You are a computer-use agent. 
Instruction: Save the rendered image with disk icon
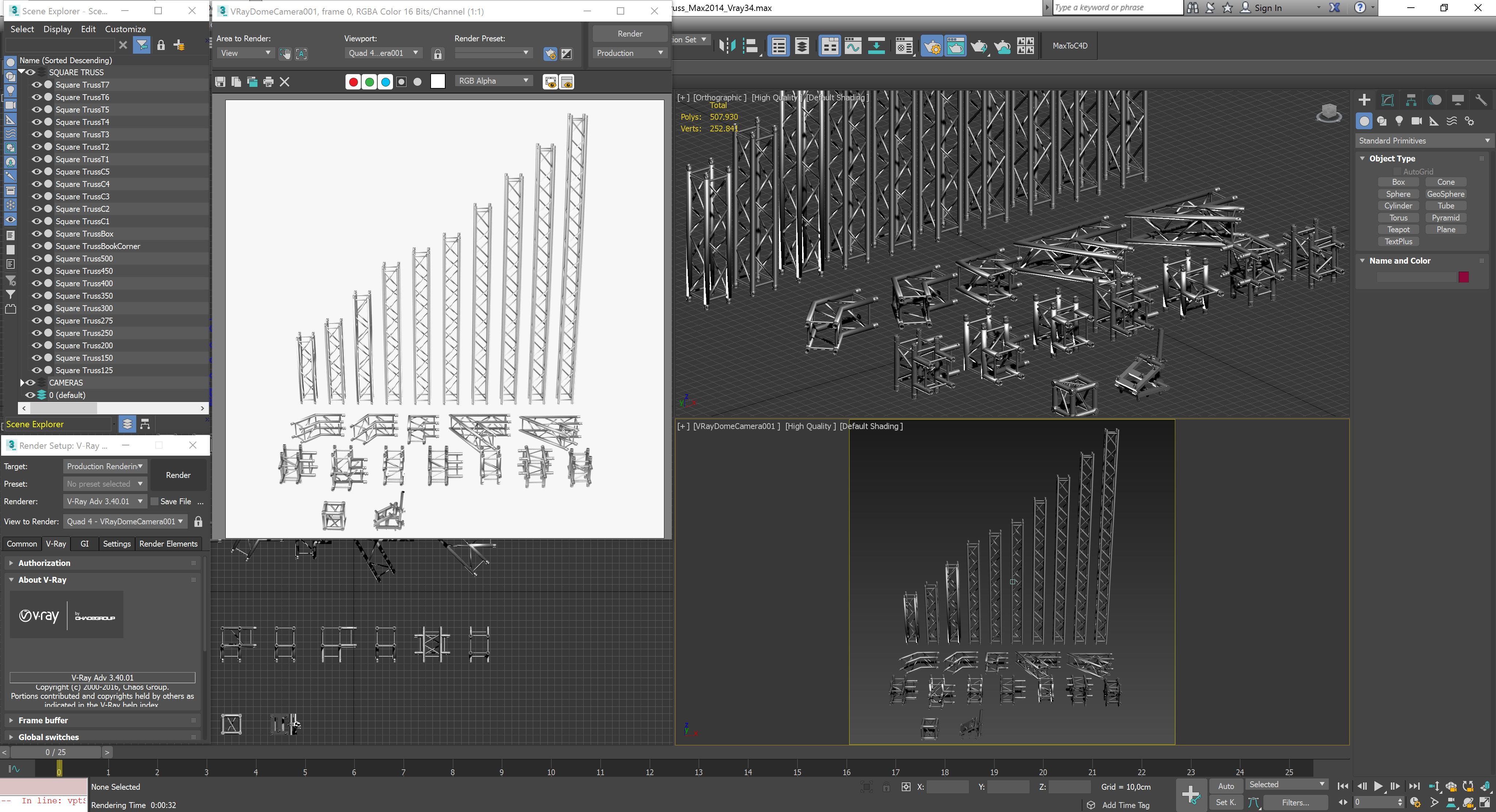220,82
